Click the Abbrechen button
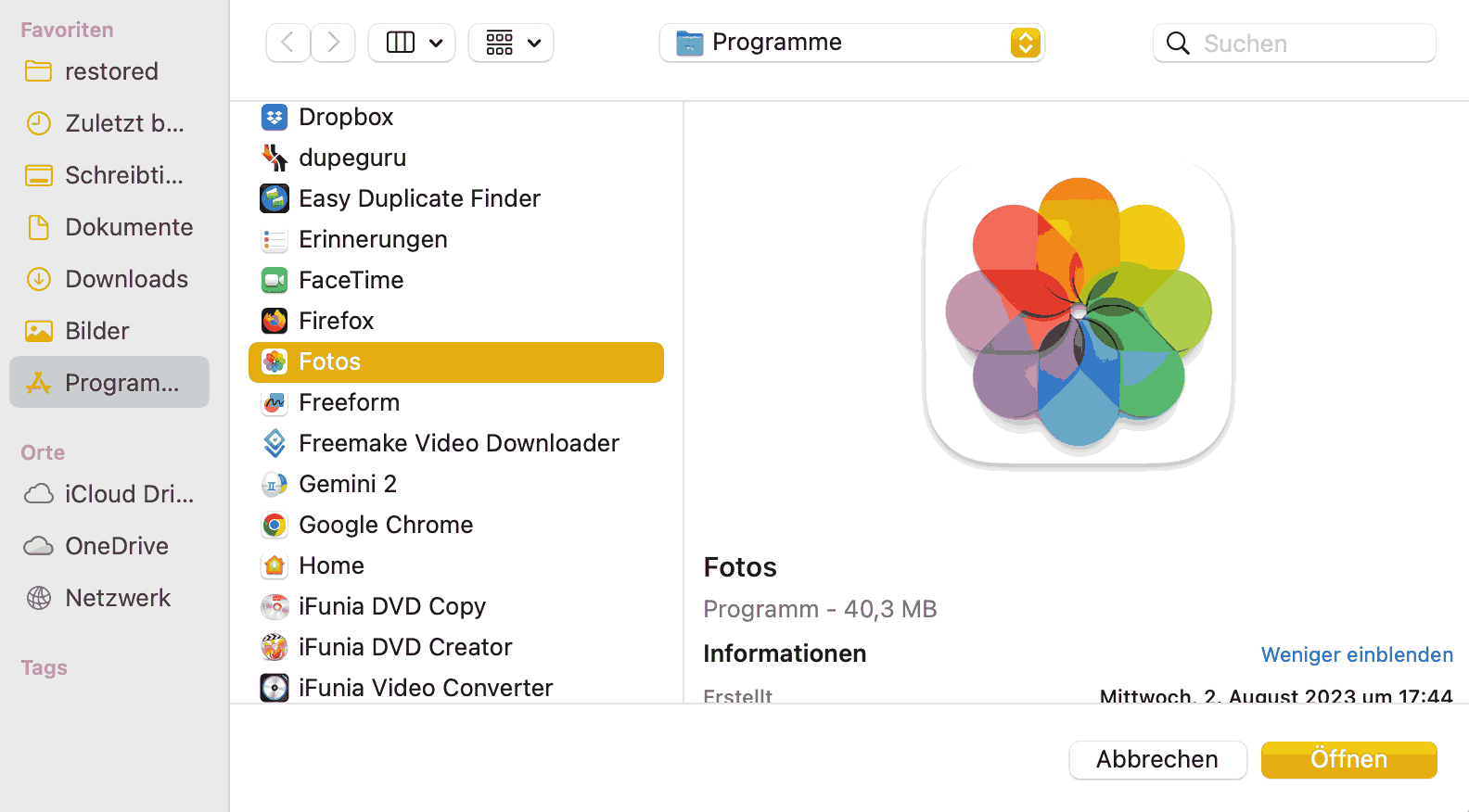Image resolution: width=1469 pixels, height=812 pixels. (1157, 759)
